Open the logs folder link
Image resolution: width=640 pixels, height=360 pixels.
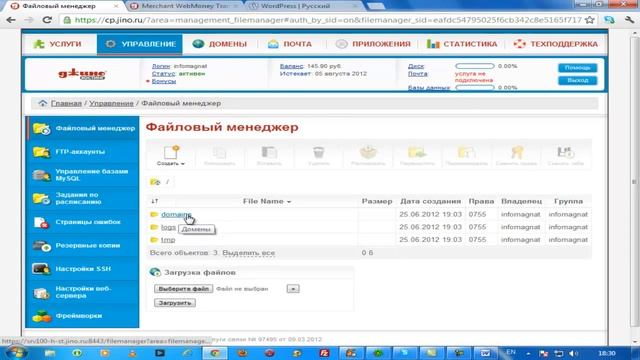[168, 227]
